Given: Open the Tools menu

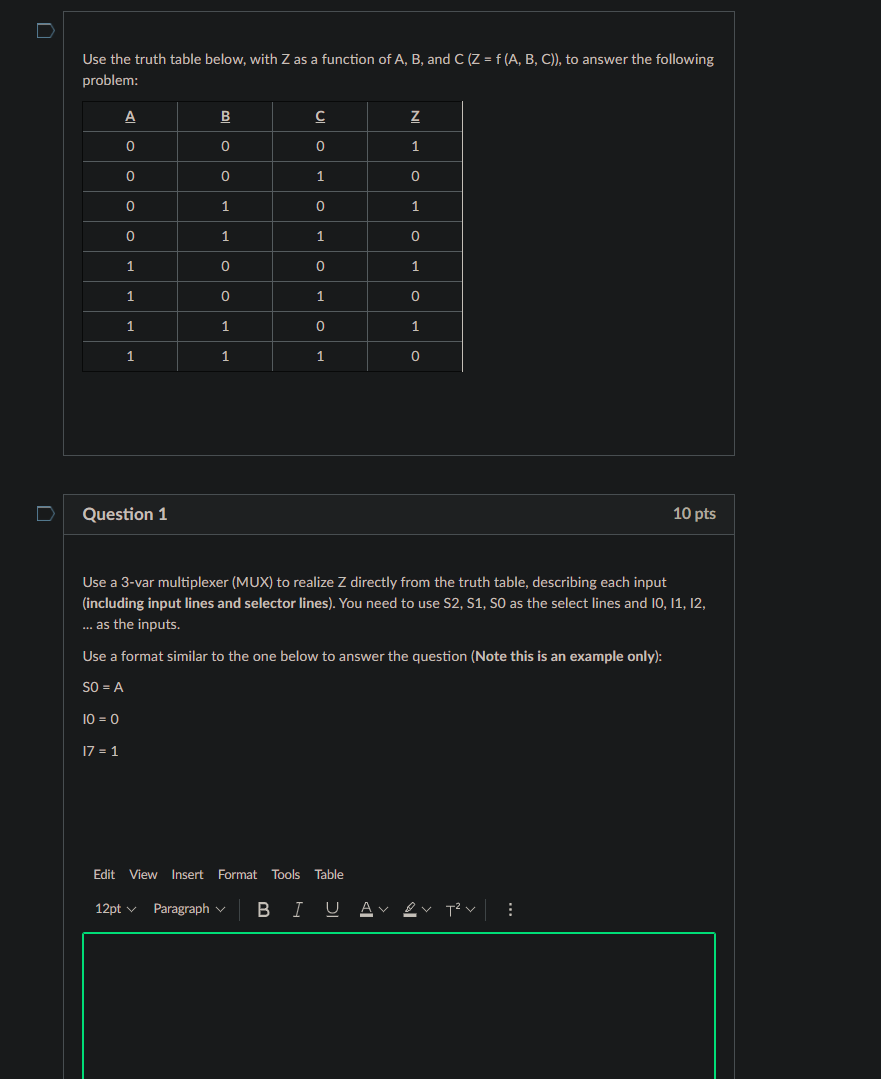Looking at the screenshot, I should point(285,874).
